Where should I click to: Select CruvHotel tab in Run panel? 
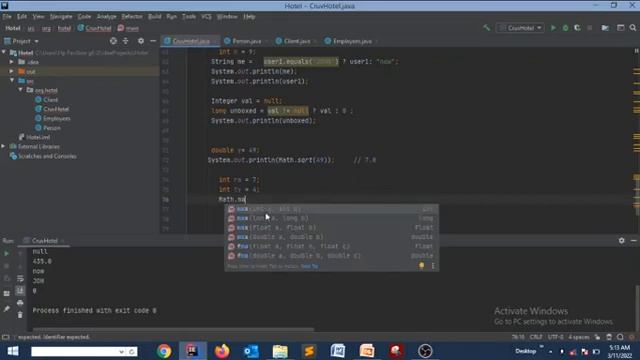coord(44,240)
